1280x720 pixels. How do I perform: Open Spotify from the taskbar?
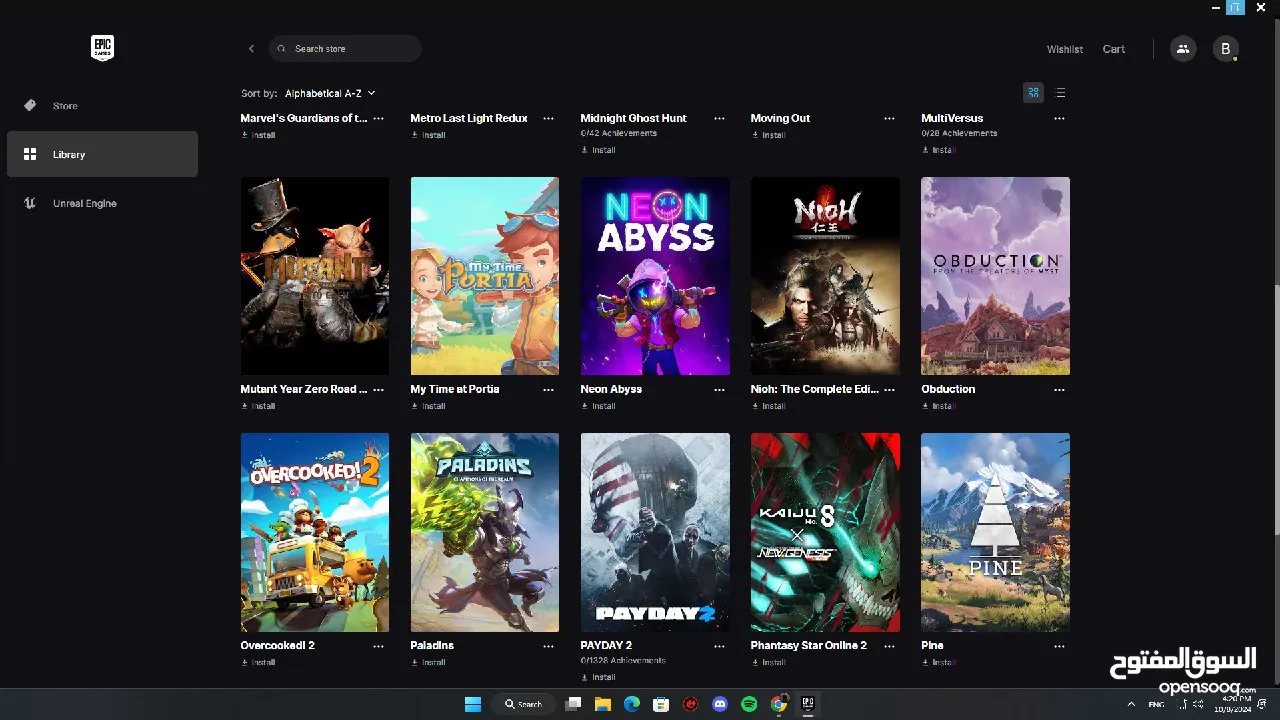749,704
